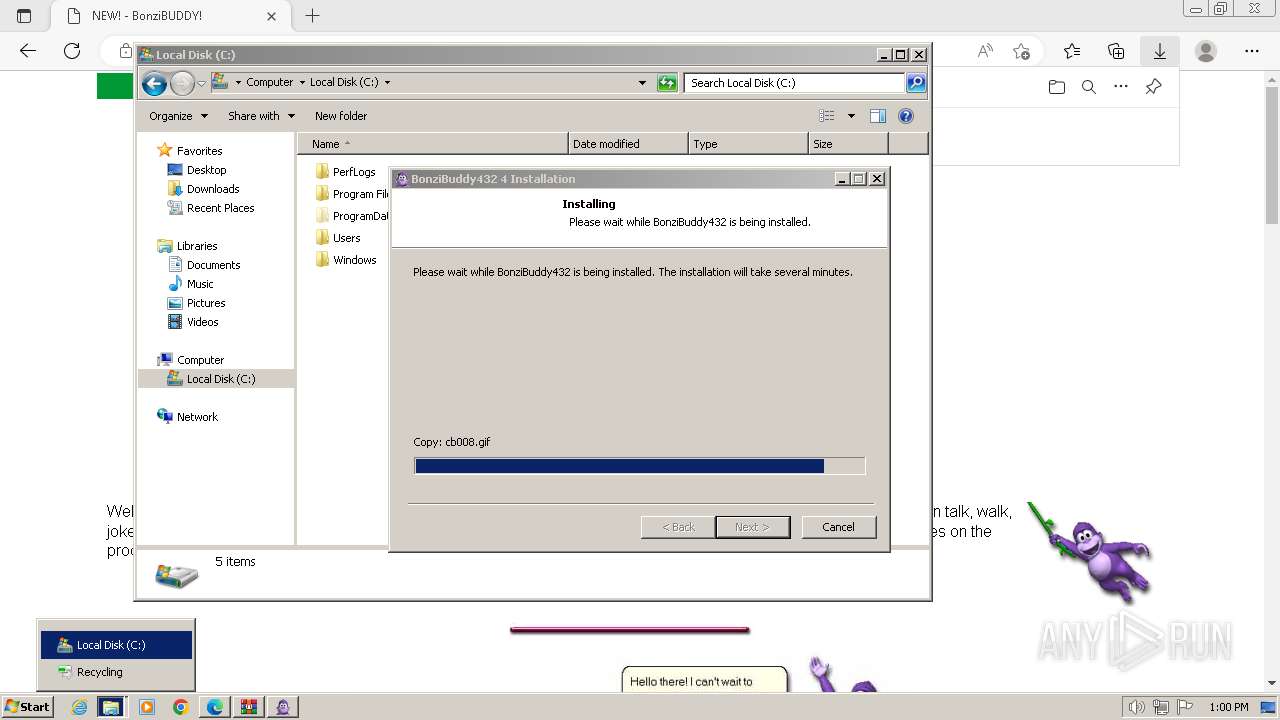The width and height of the screenshot is (1280, 720).
Task: Click the installer Back button
Action: (x=678, y=527)
